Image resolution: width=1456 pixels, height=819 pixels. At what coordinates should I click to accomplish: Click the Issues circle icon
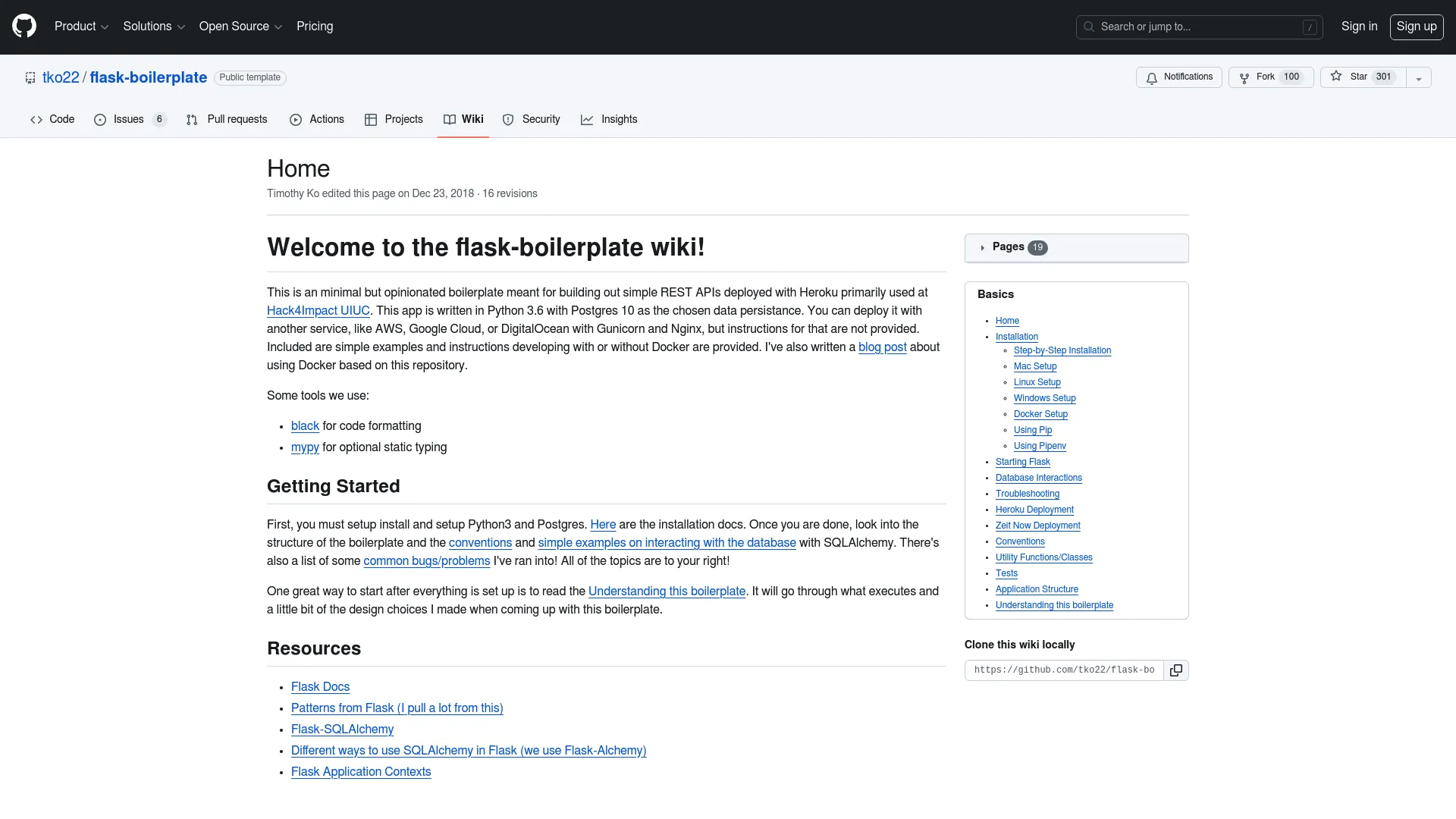[100, 120]
